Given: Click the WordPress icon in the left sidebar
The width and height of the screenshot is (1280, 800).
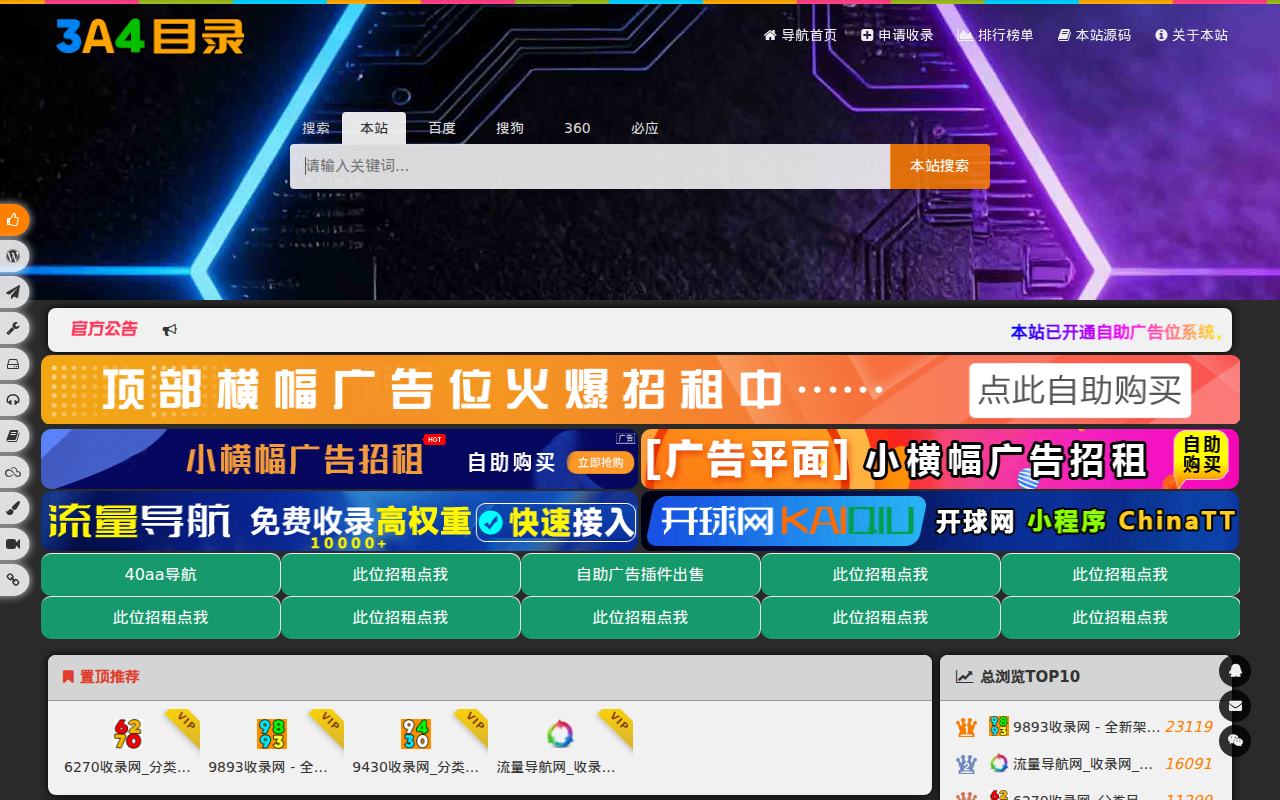Looking at the screenshot, I should click(13, 255).
